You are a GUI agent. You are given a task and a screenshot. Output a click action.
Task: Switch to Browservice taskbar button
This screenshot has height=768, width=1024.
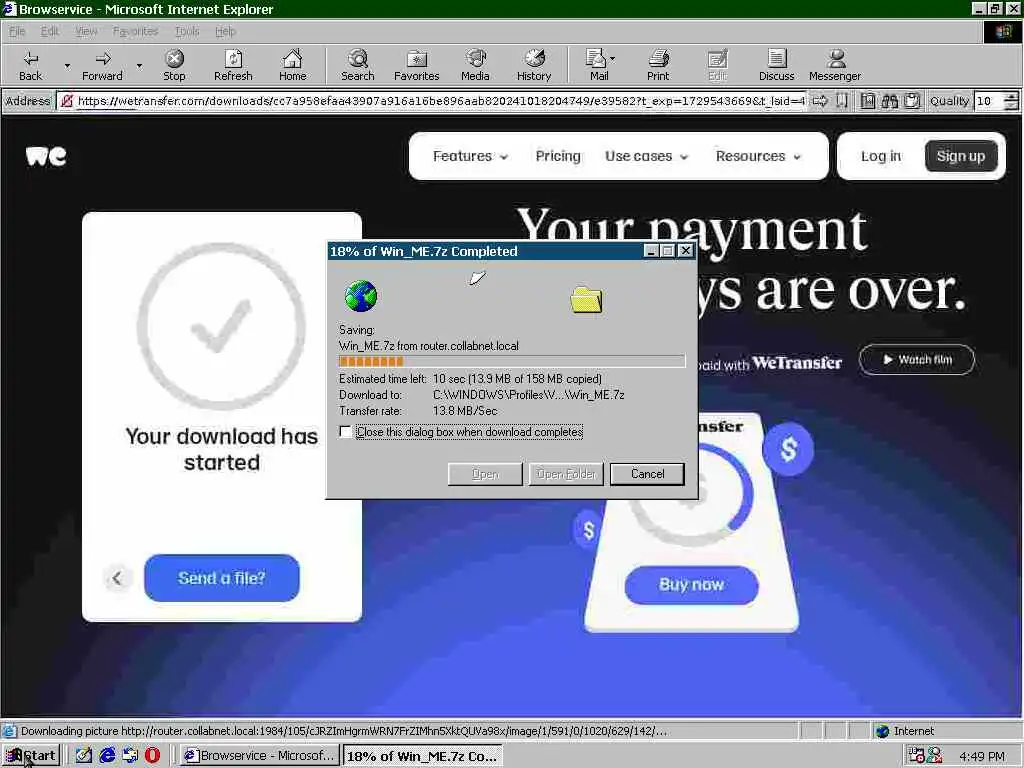260,756
